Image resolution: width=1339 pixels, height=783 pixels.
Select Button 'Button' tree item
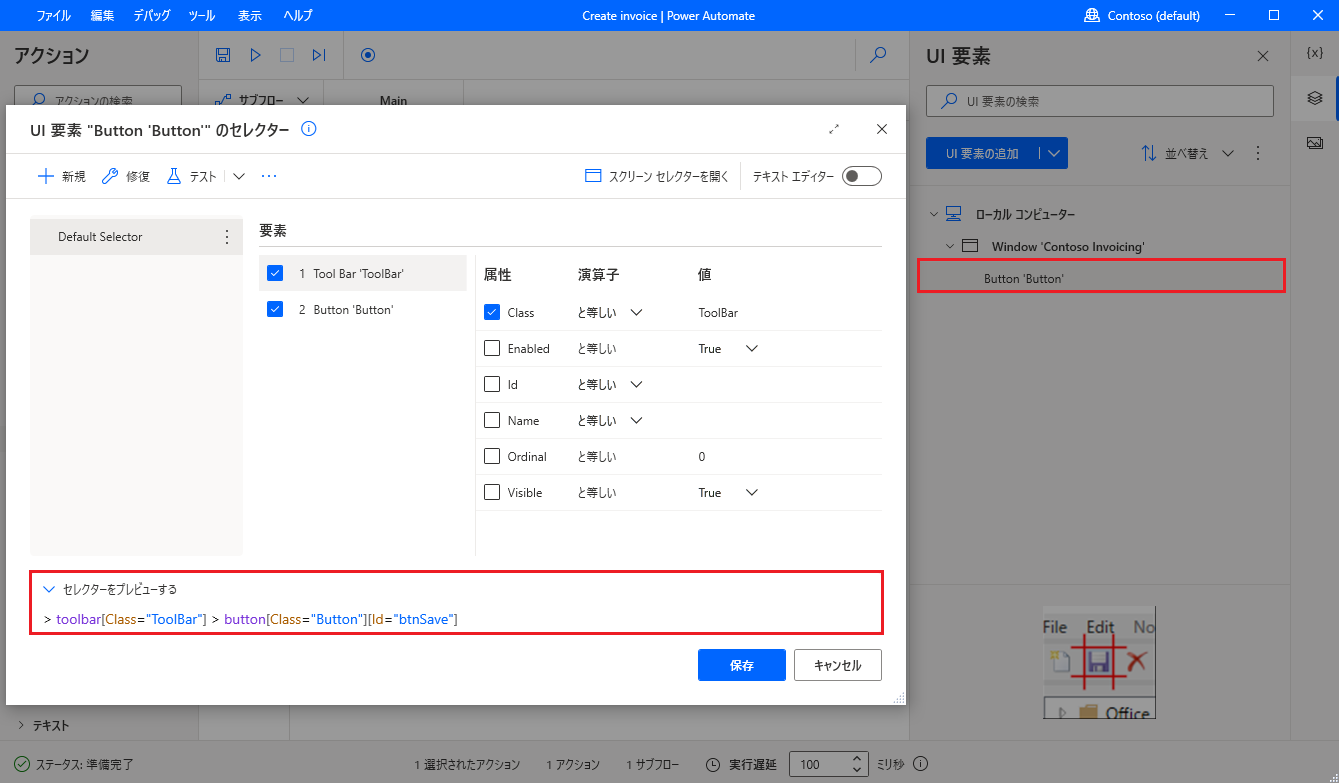1101,278
